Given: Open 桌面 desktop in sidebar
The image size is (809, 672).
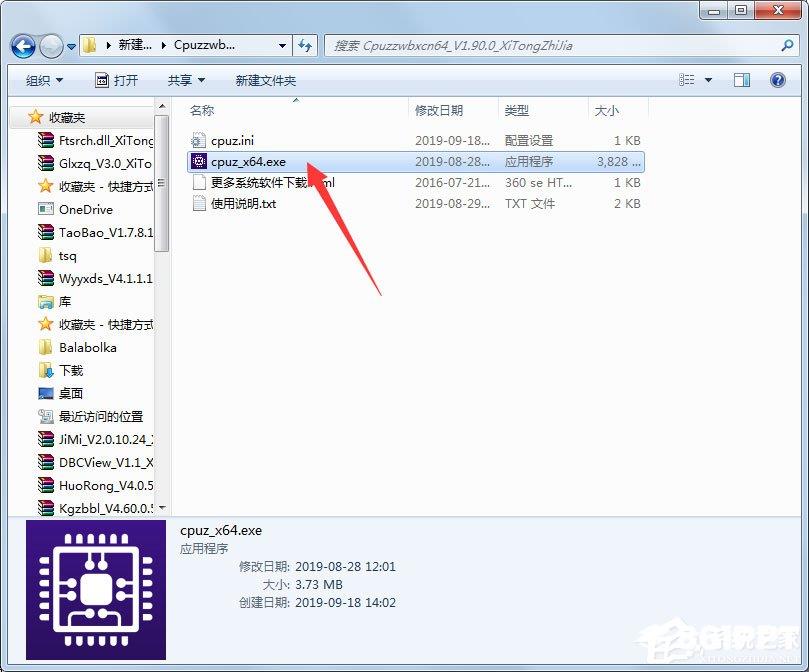Looking at the screenshot, I should [61, 393].
